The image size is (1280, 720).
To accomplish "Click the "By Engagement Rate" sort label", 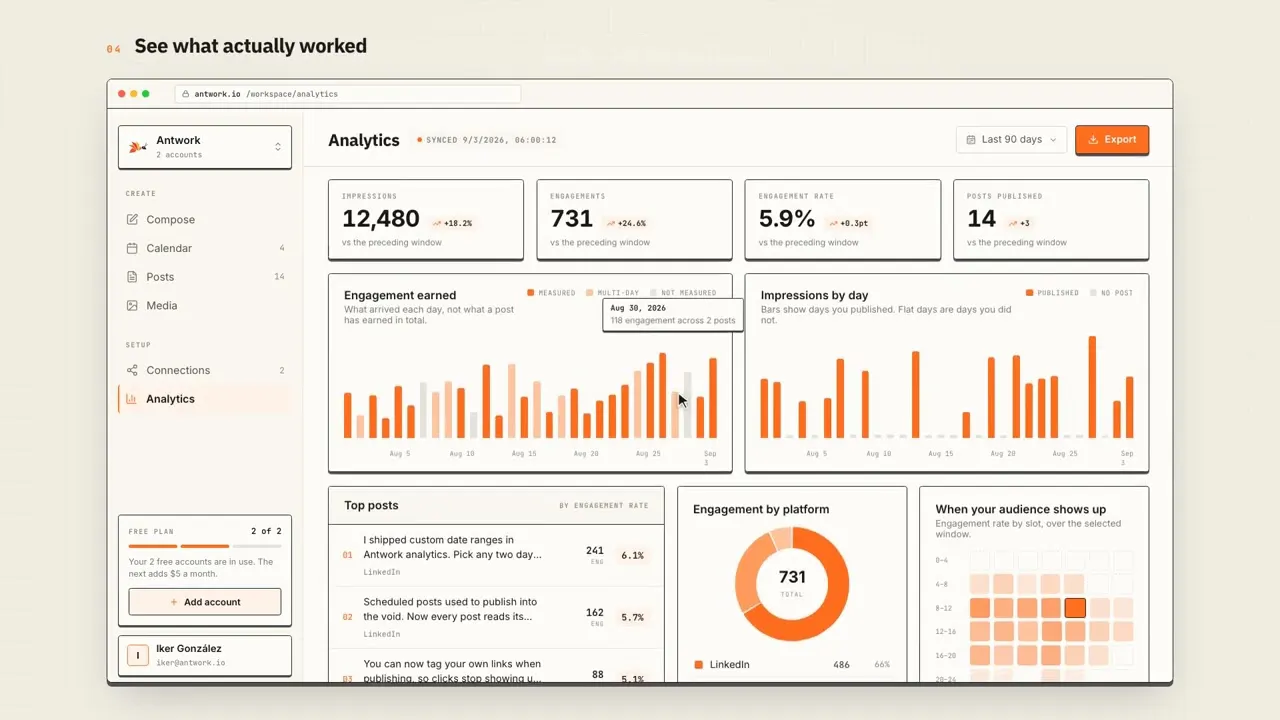I will [604, 506].
